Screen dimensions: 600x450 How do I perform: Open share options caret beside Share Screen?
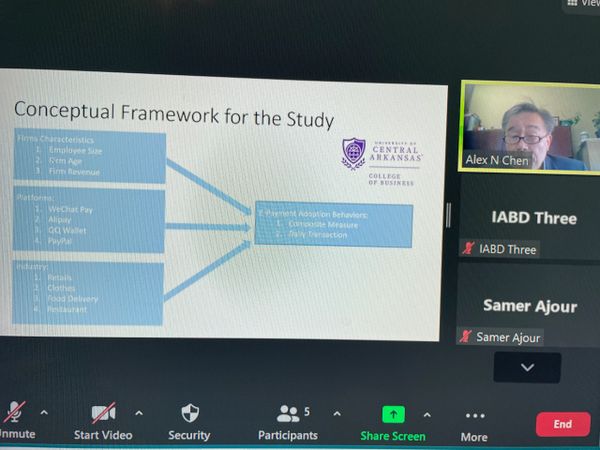point(427,413)
